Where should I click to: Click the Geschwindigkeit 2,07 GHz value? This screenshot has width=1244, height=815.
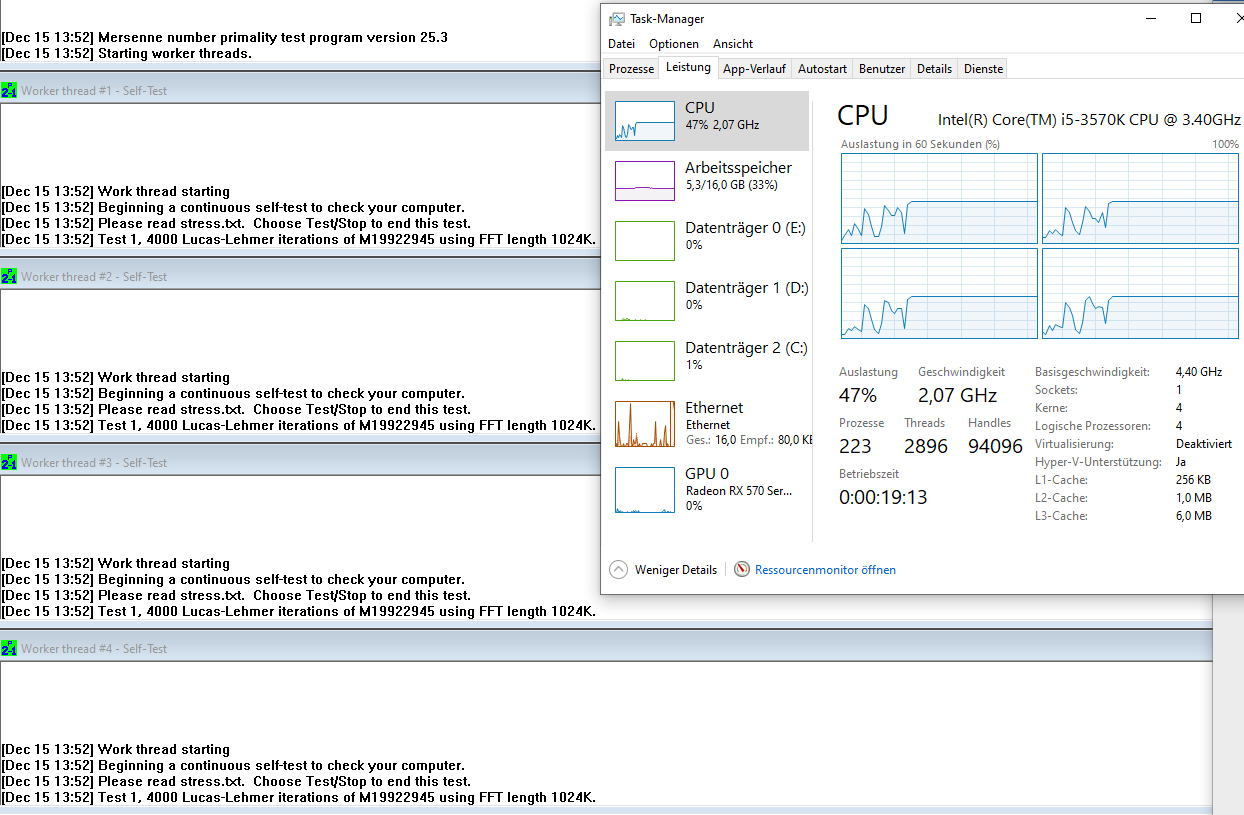tap(957, 395)
